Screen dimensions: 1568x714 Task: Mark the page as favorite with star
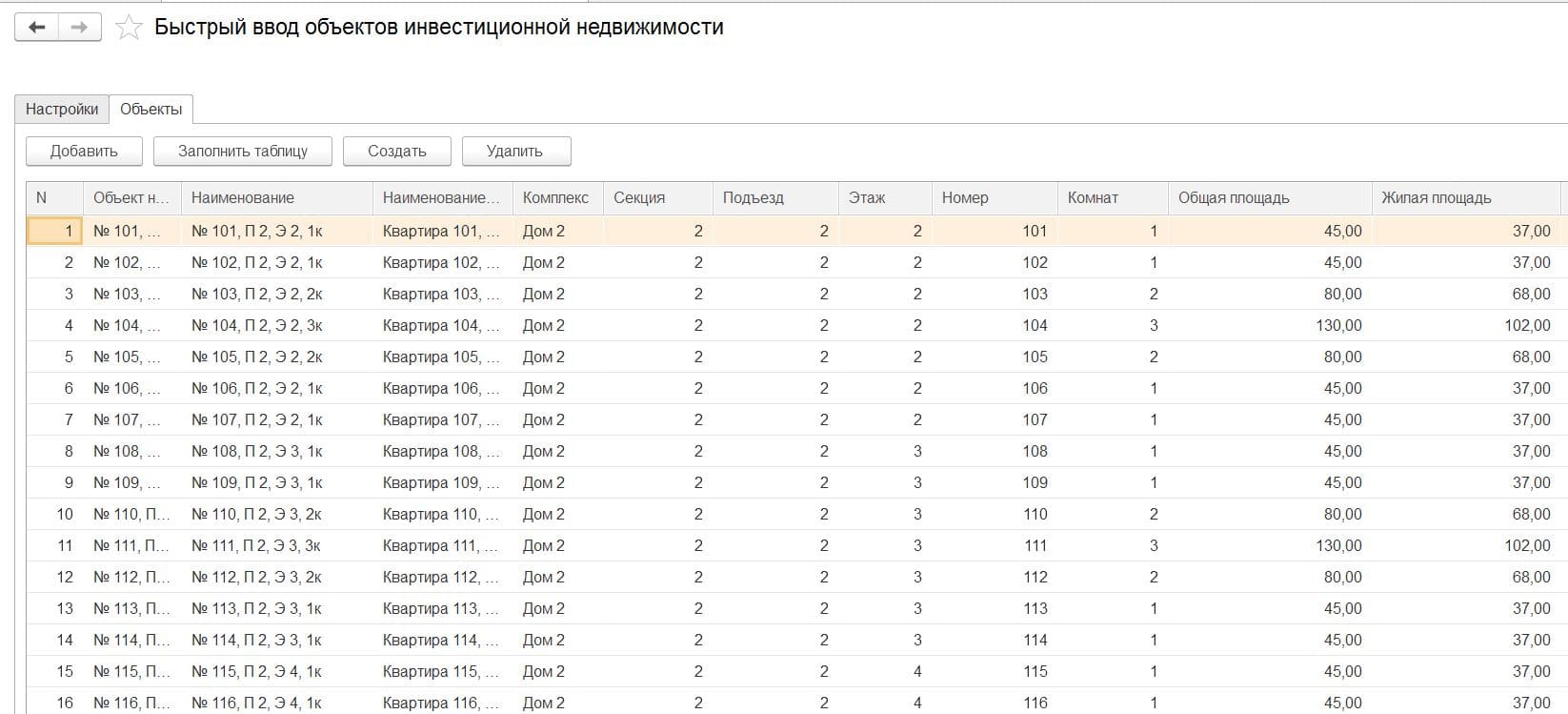pos(129,28)
